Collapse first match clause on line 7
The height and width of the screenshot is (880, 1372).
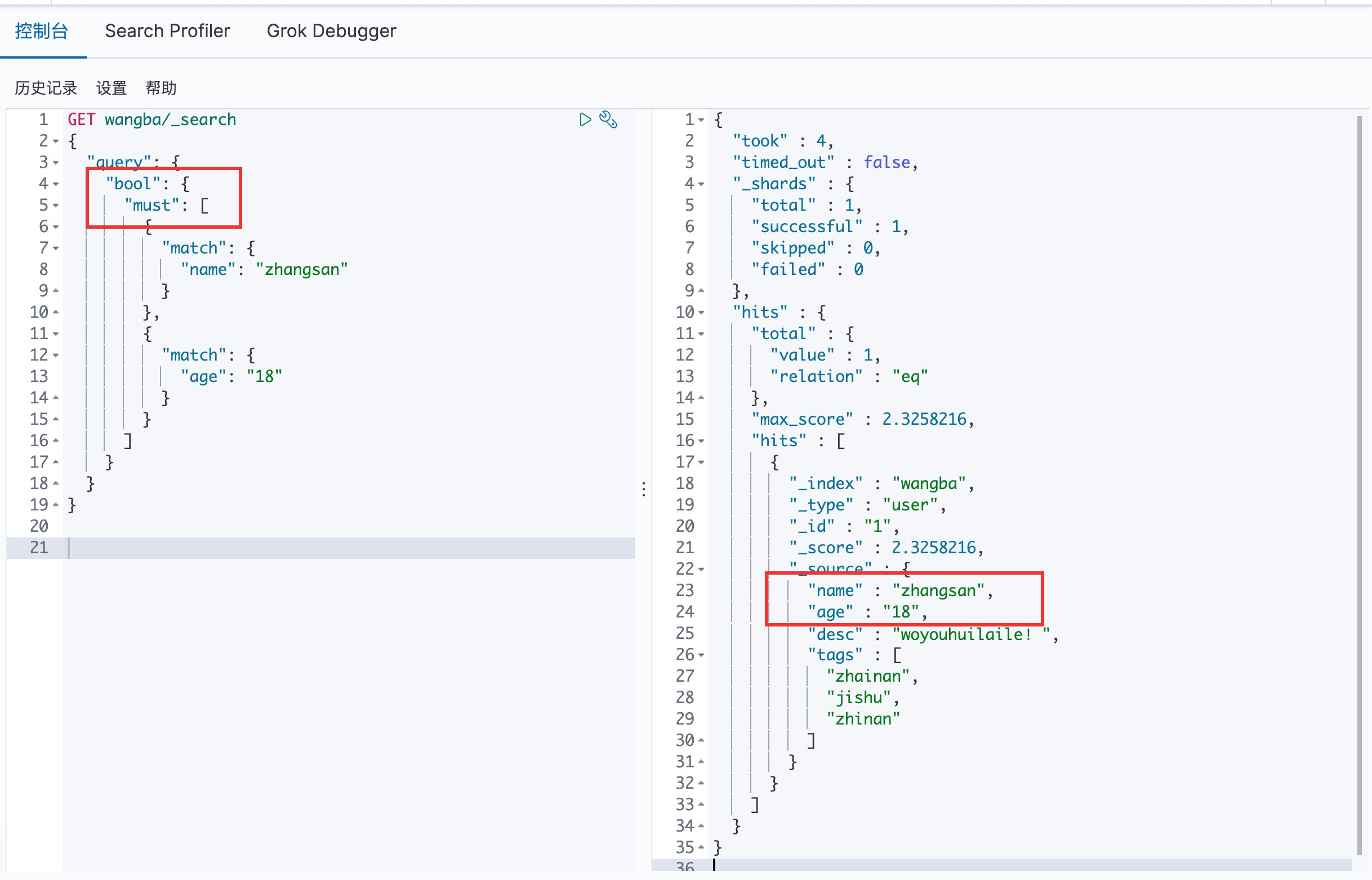tap(56, 248)
